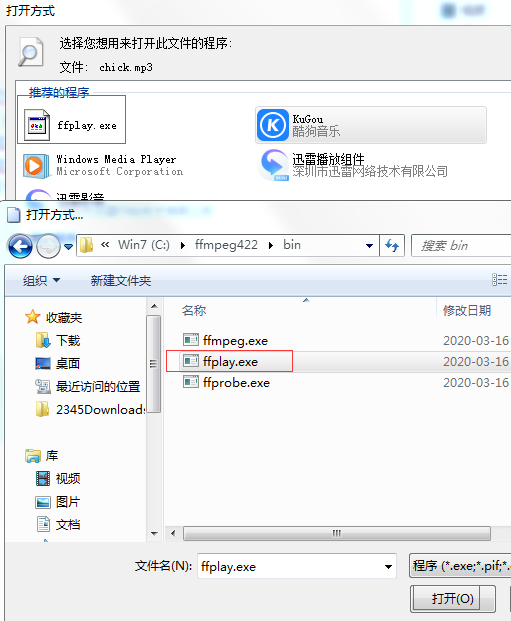511x621 pixels.
Task: Select Windows Media Player program
Action: 104,166
